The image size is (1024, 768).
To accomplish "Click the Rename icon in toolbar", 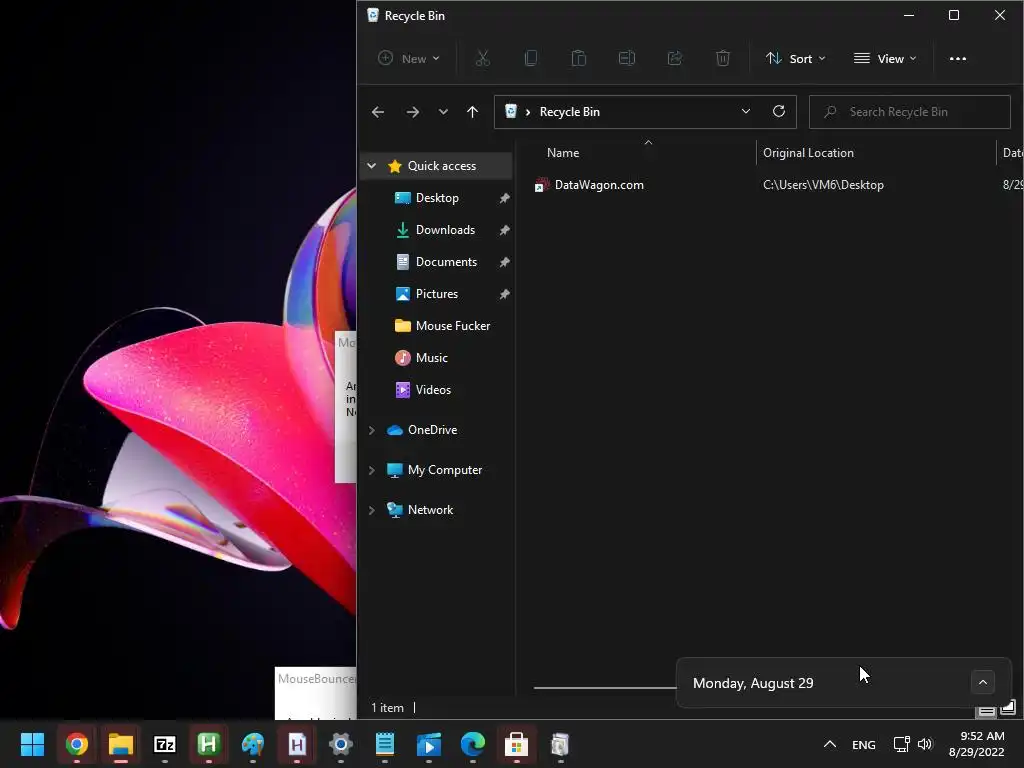I will click(627, 59).
